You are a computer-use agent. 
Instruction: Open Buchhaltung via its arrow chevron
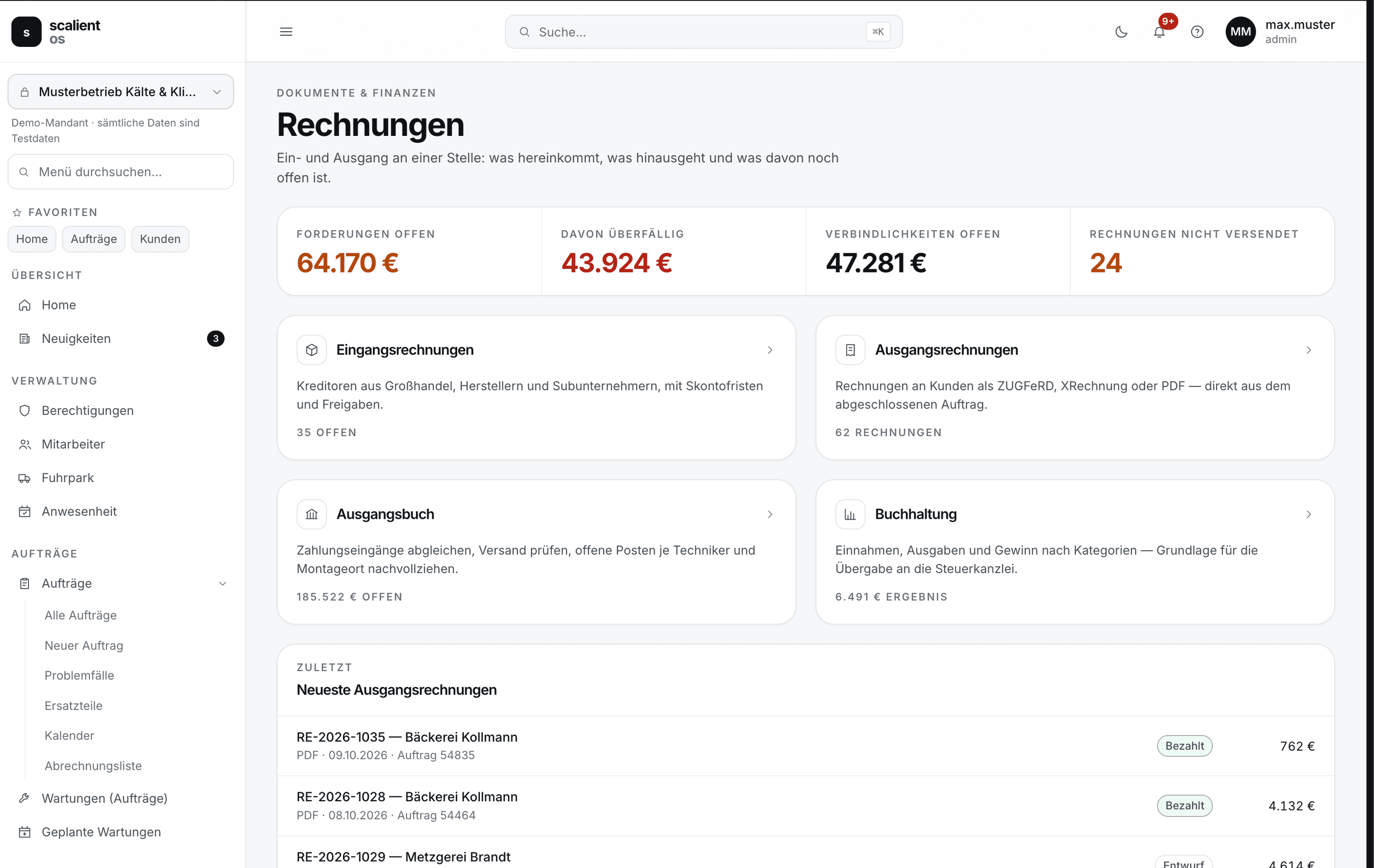pos(1308,515)
